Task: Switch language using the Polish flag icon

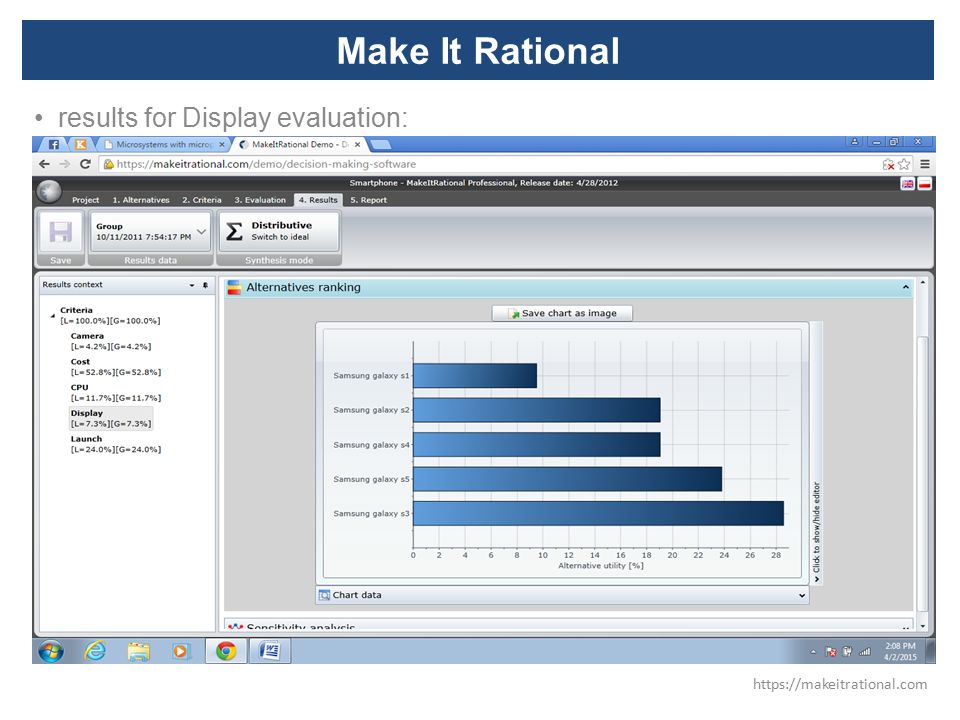Action: coord(924,184)
